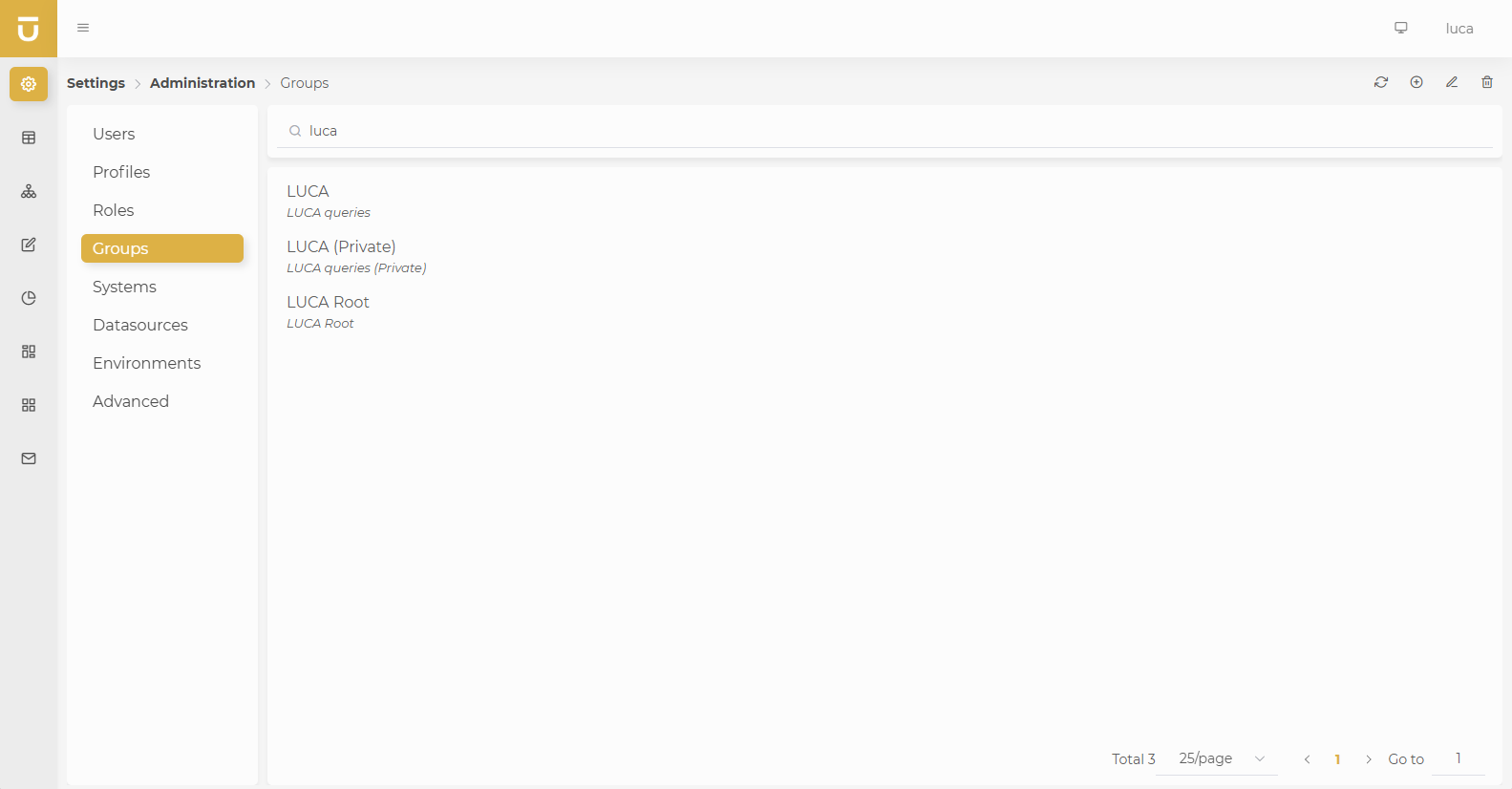This screenshot has height=789, width=1512.
Task: Toggle the hamburger menu icon
Action: coord(83,28)
